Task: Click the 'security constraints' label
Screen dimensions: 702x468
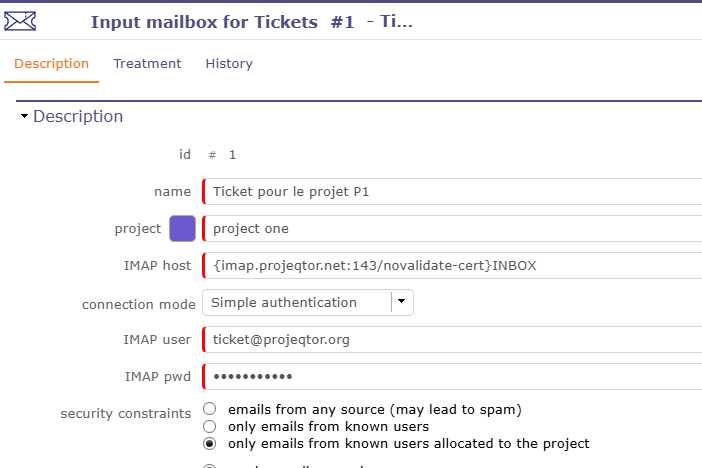Action: [125, 413]
